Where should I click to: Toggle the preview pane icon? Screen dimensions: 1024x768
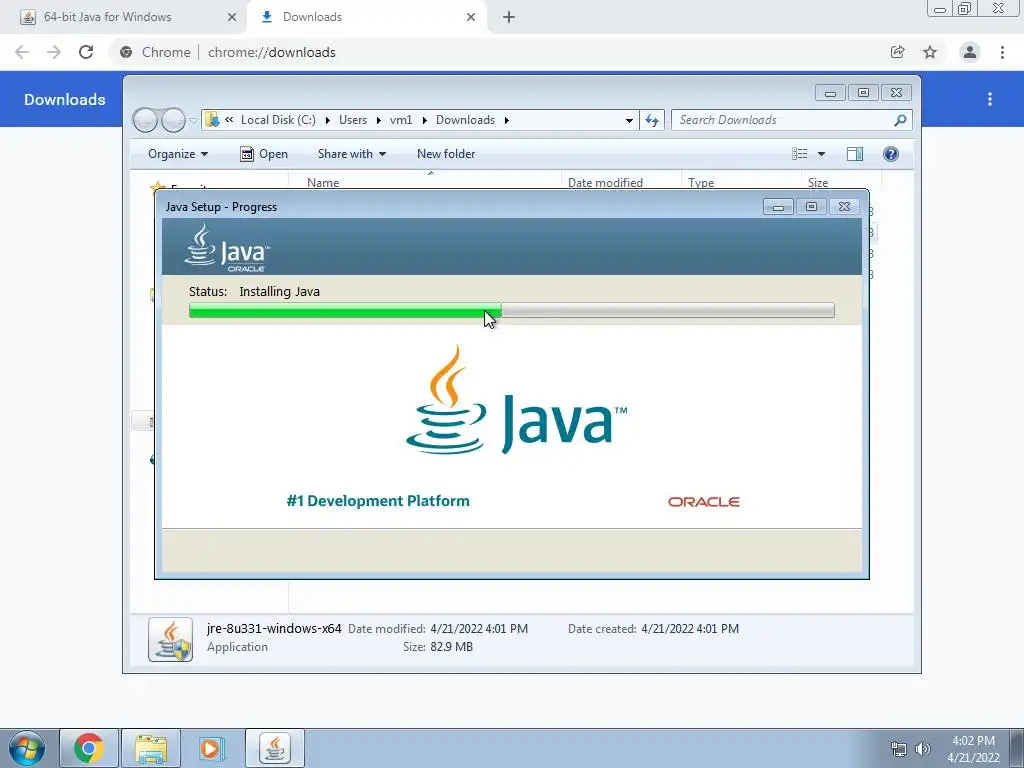click(855, 154)
